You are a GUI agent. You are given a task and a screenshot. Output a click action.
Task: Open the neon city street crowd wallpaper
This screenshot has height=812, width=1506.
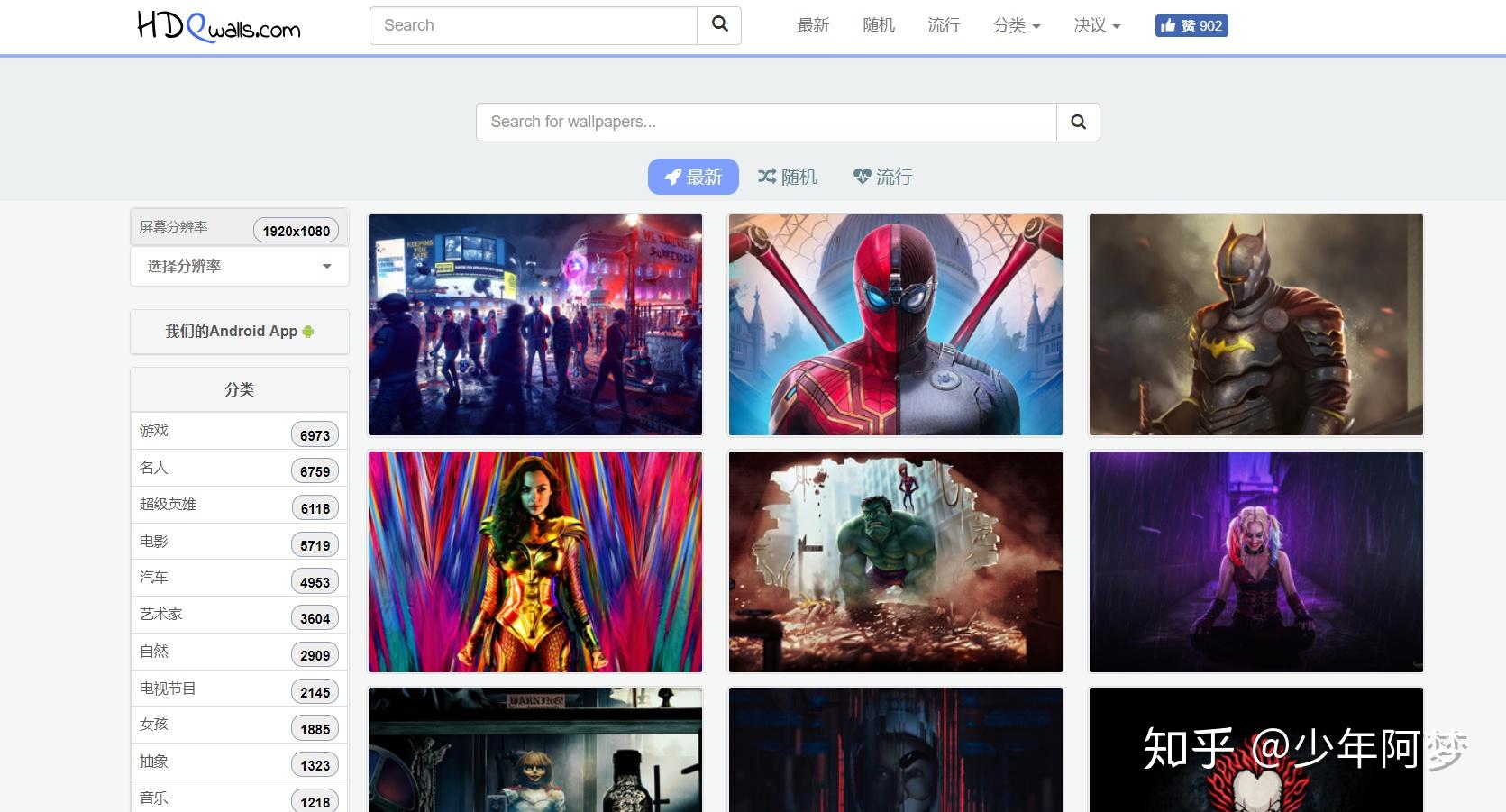pos(535,324)
